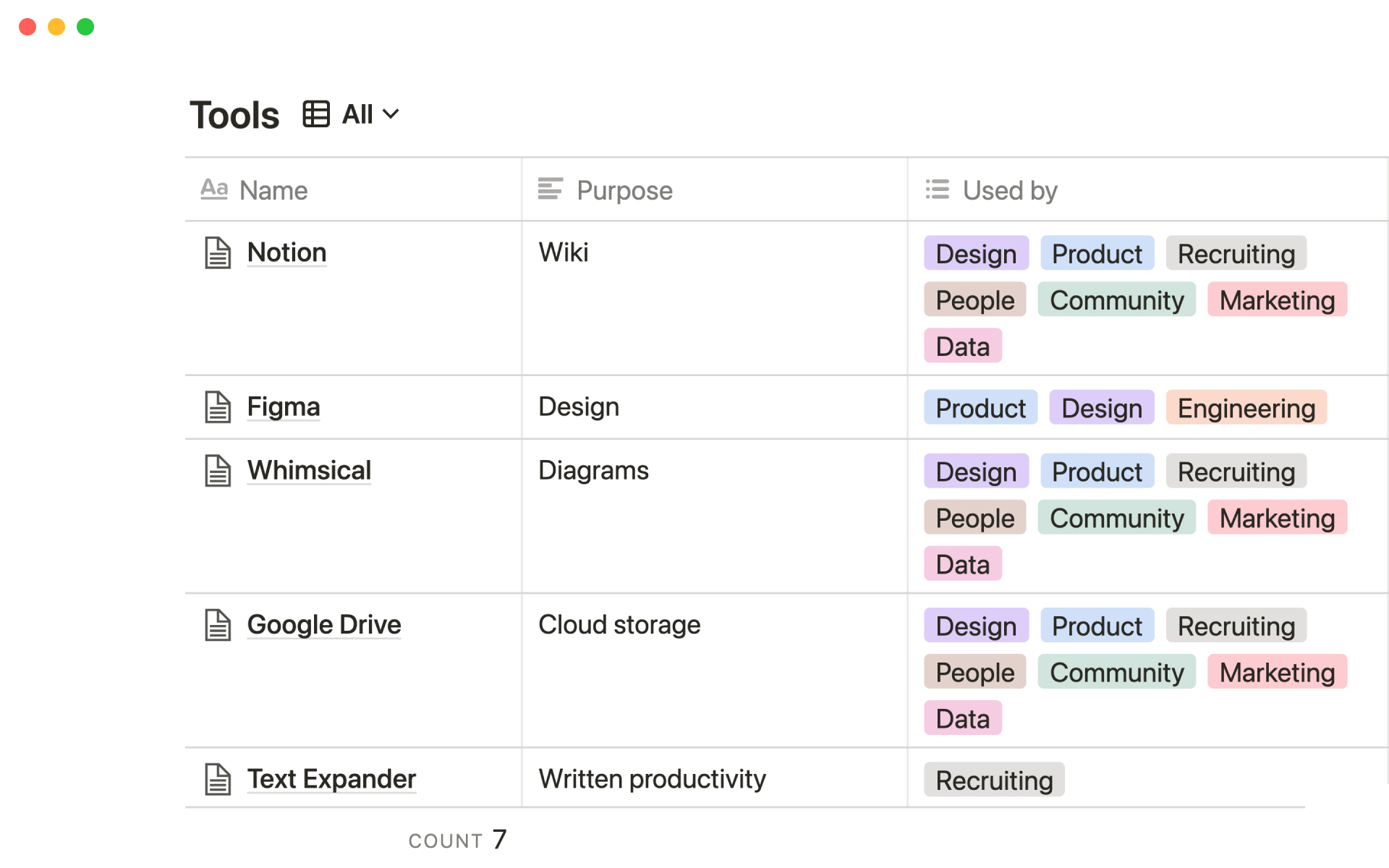
Task: Click the table view icon next to Tools
Action: tap(316, 114)
